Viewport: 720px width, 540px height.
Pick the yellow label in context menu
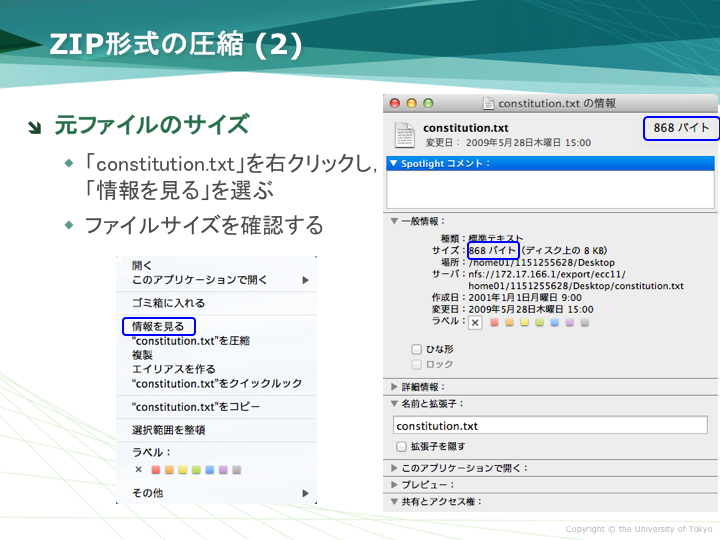[183, 470]
